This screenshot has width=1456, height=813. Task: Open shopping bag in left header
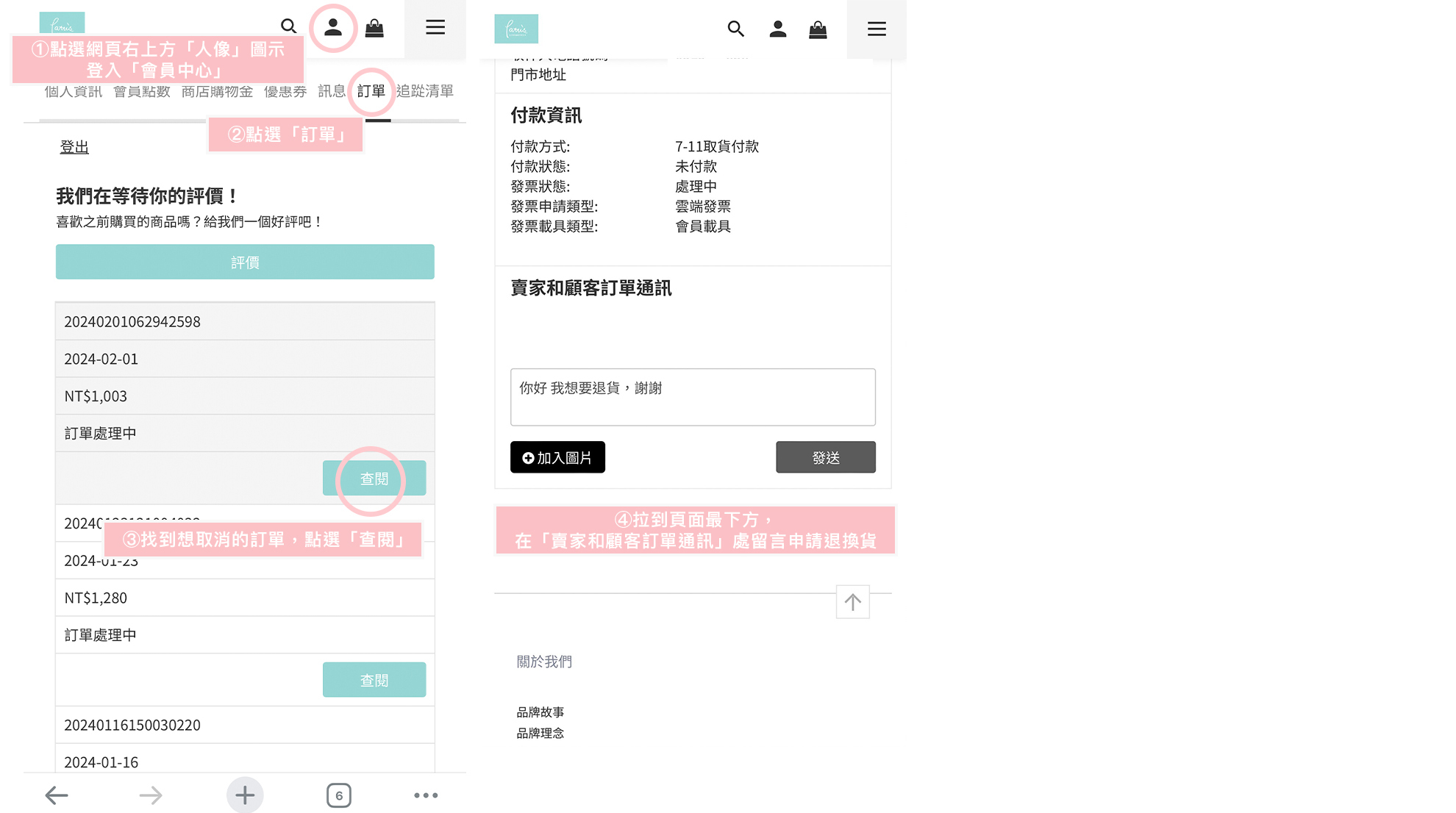[374, 29]
